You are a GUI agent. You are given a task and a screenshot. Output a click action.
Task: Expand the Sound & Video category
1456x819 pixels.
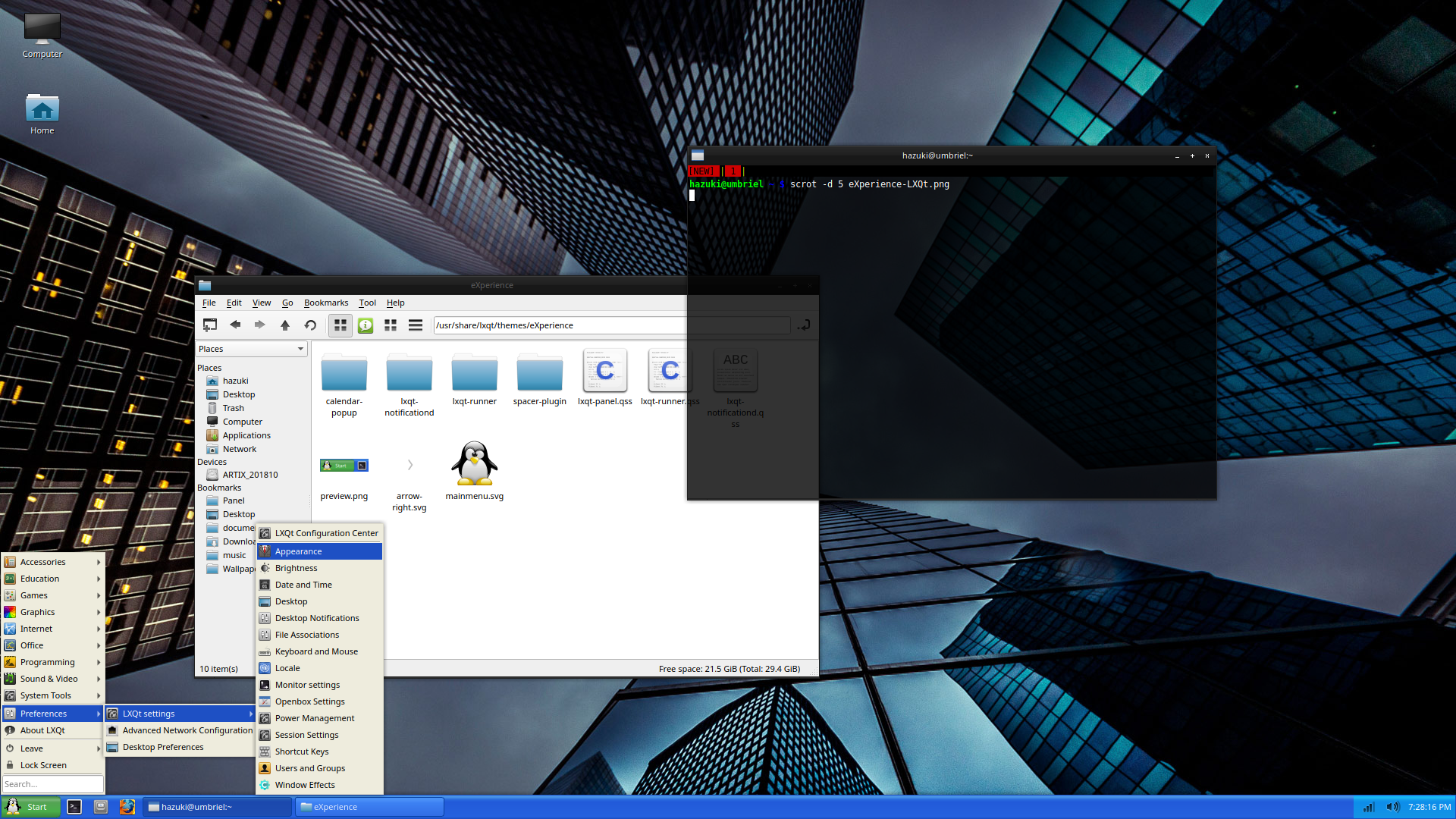pyautogui.click(x=52, y=679)
